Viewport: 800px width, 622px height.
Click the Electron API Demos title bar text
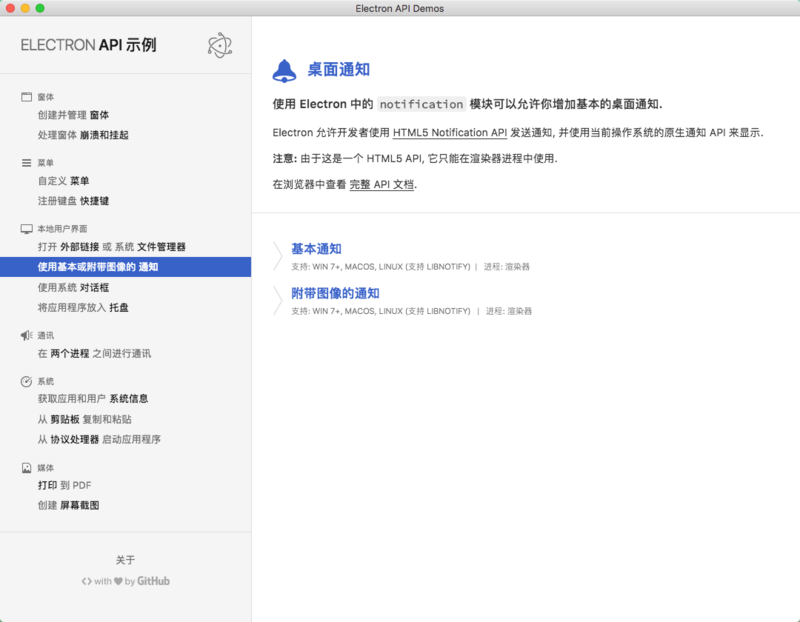point(399,8)
